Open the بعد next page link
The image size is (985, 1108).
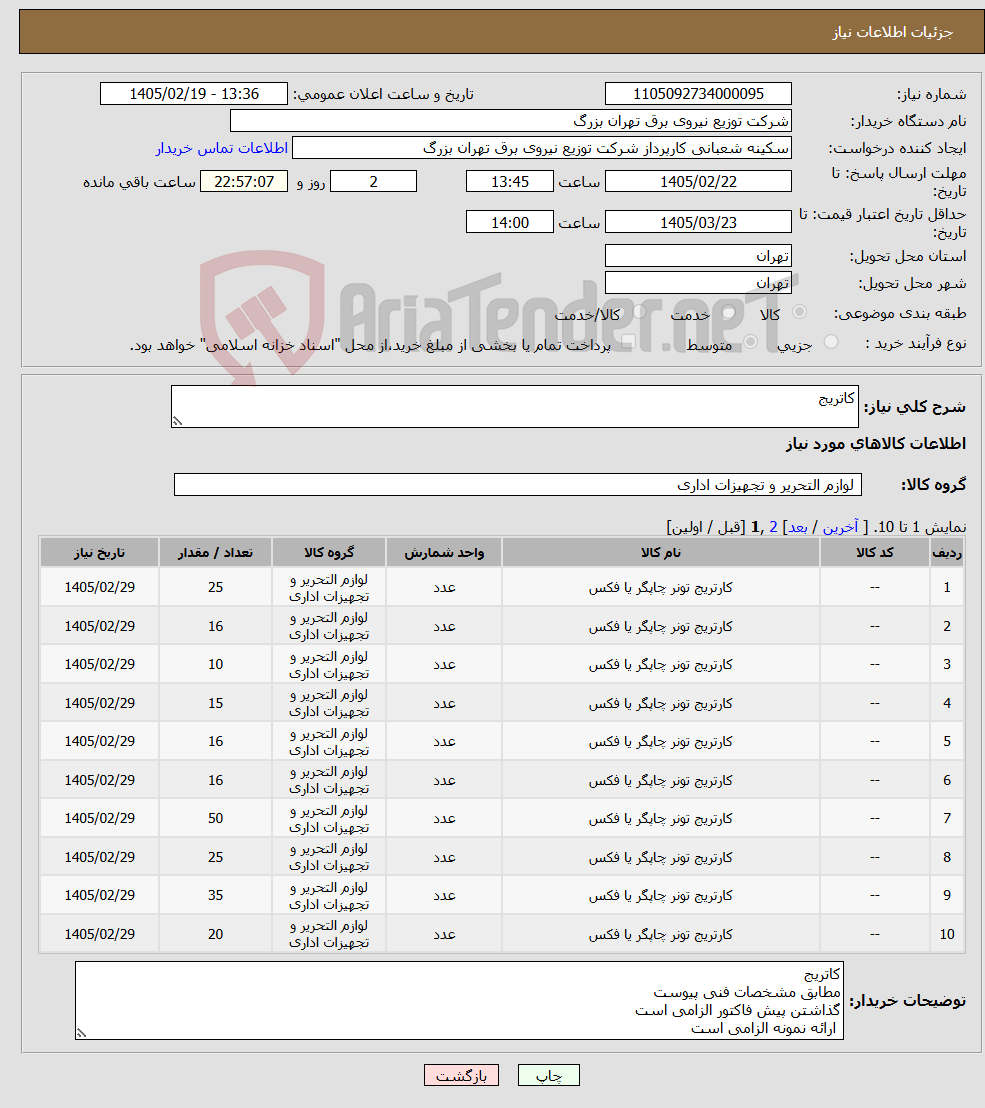coord(798,527)
